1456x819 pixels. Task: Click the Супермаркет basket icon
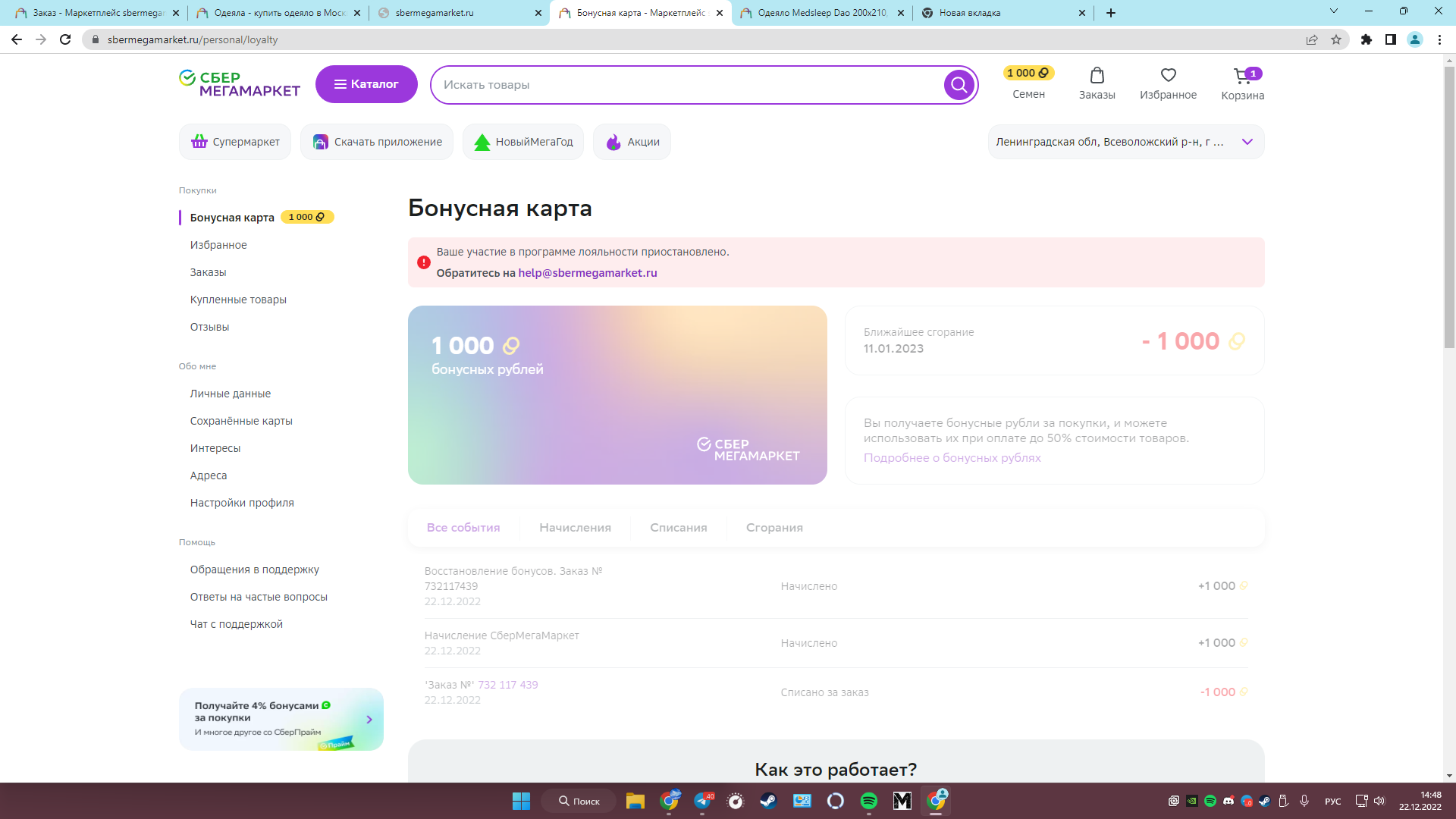click(199, 142)
